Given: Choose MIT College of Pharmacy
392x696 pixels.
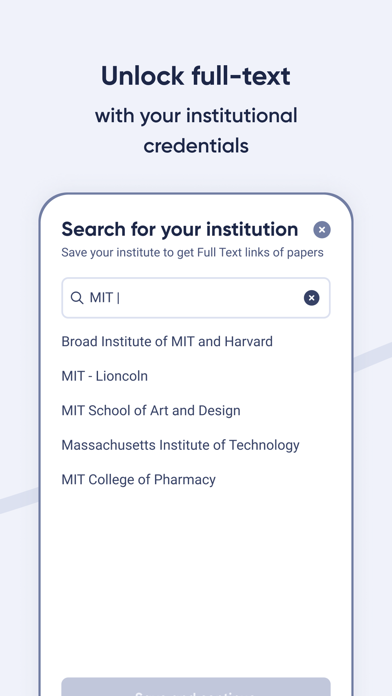Looking at the screenshot, I should [139, 479].
